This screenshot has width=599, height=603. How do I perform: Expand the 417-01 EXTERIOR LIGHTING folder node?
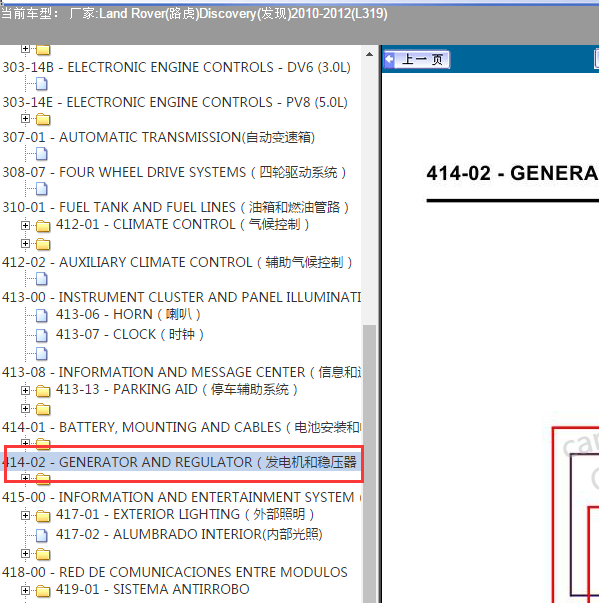coord(25,515)
